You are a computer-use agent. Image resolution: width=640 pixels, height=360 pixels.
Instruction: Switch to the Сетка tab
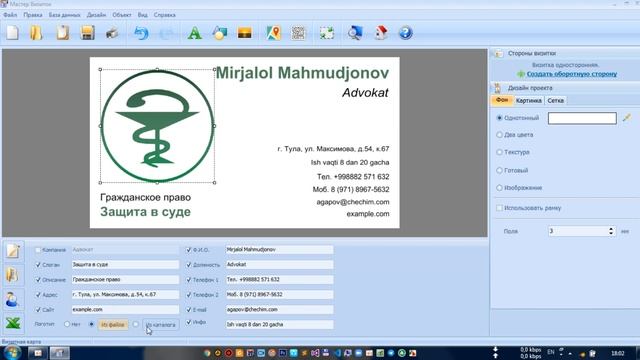(x=556, y=100)
